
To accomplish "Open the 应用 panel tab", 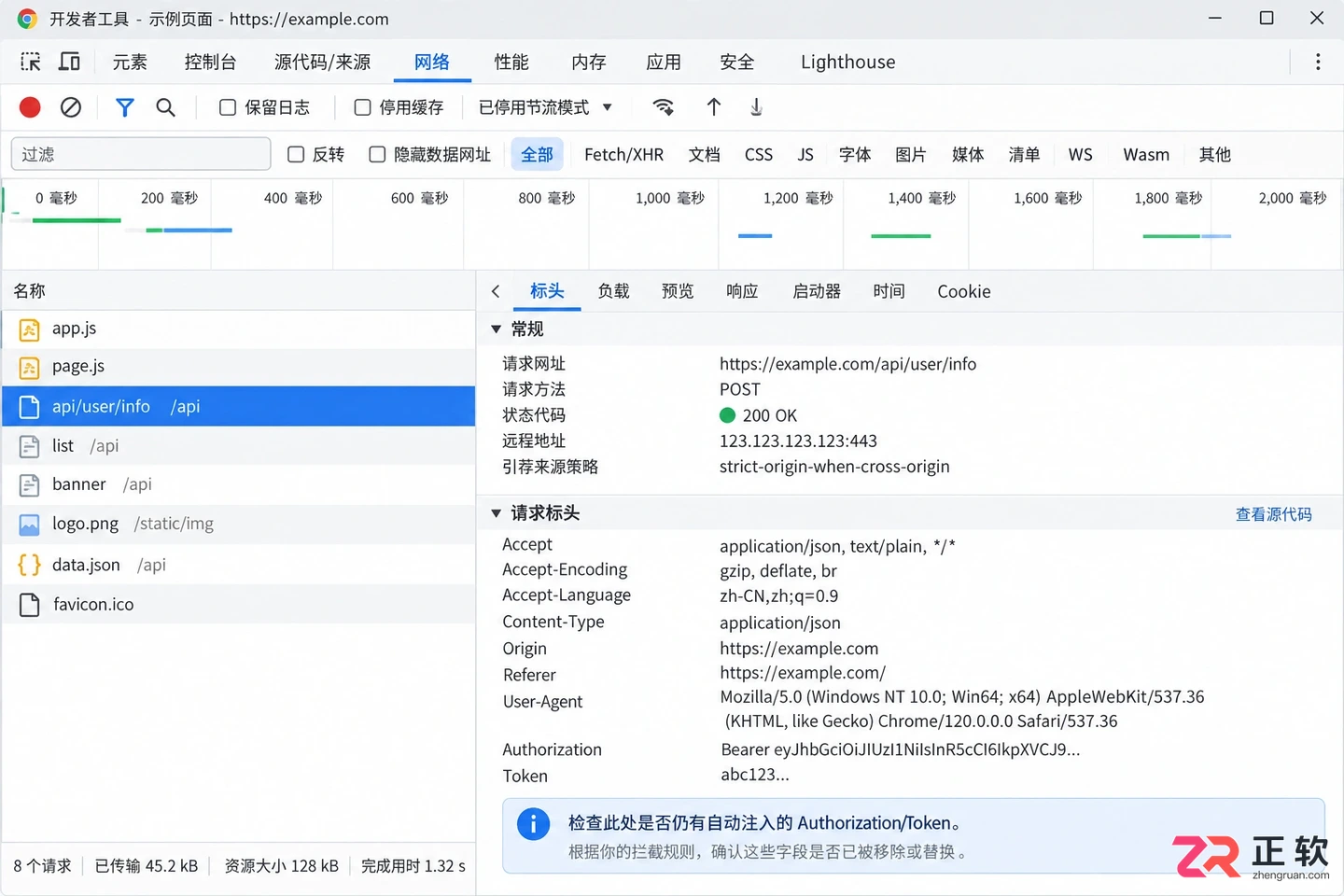I will [x=664, y=62].
